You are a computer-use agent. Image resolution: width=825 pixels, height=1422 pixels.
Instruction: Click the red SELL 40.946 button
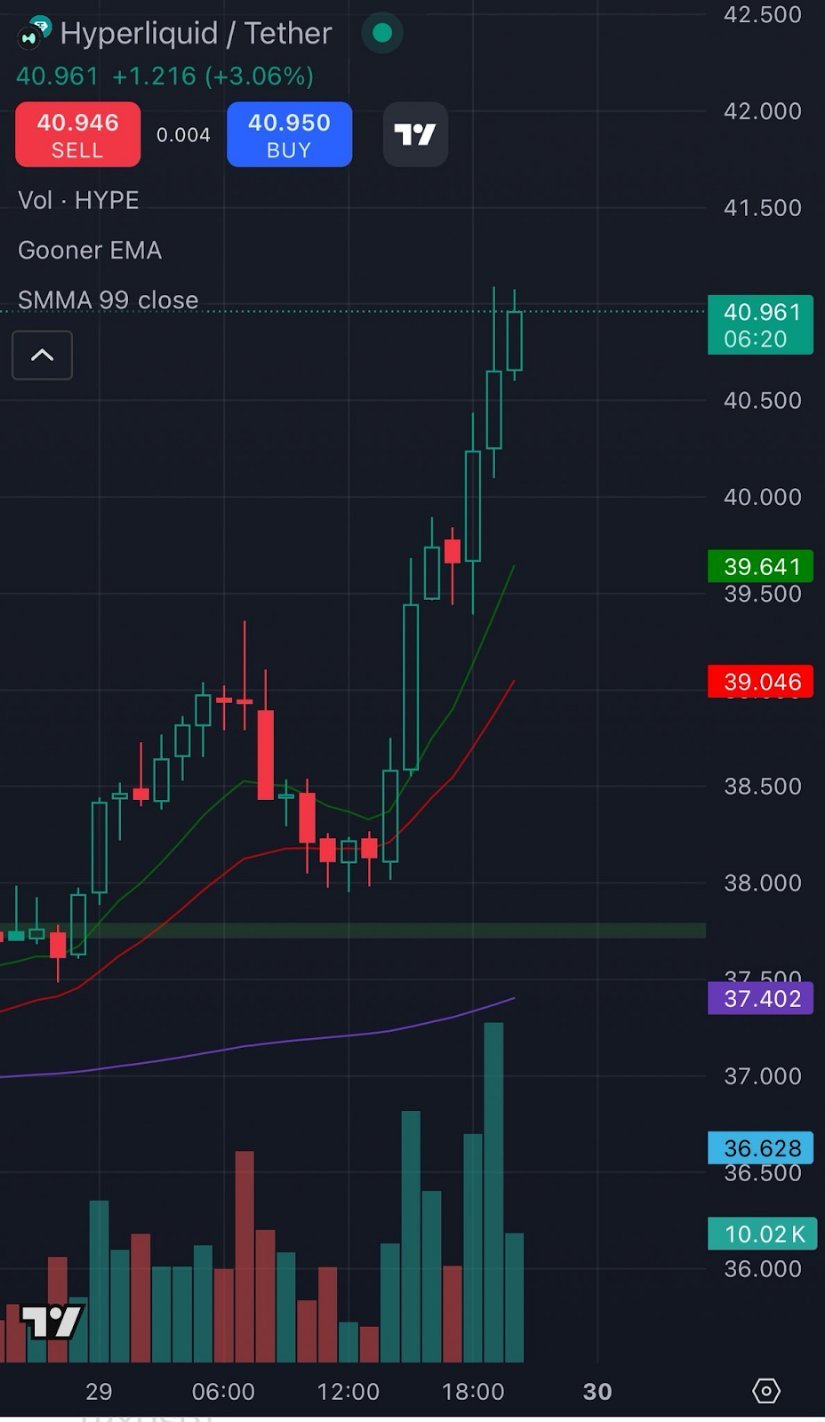77,134
